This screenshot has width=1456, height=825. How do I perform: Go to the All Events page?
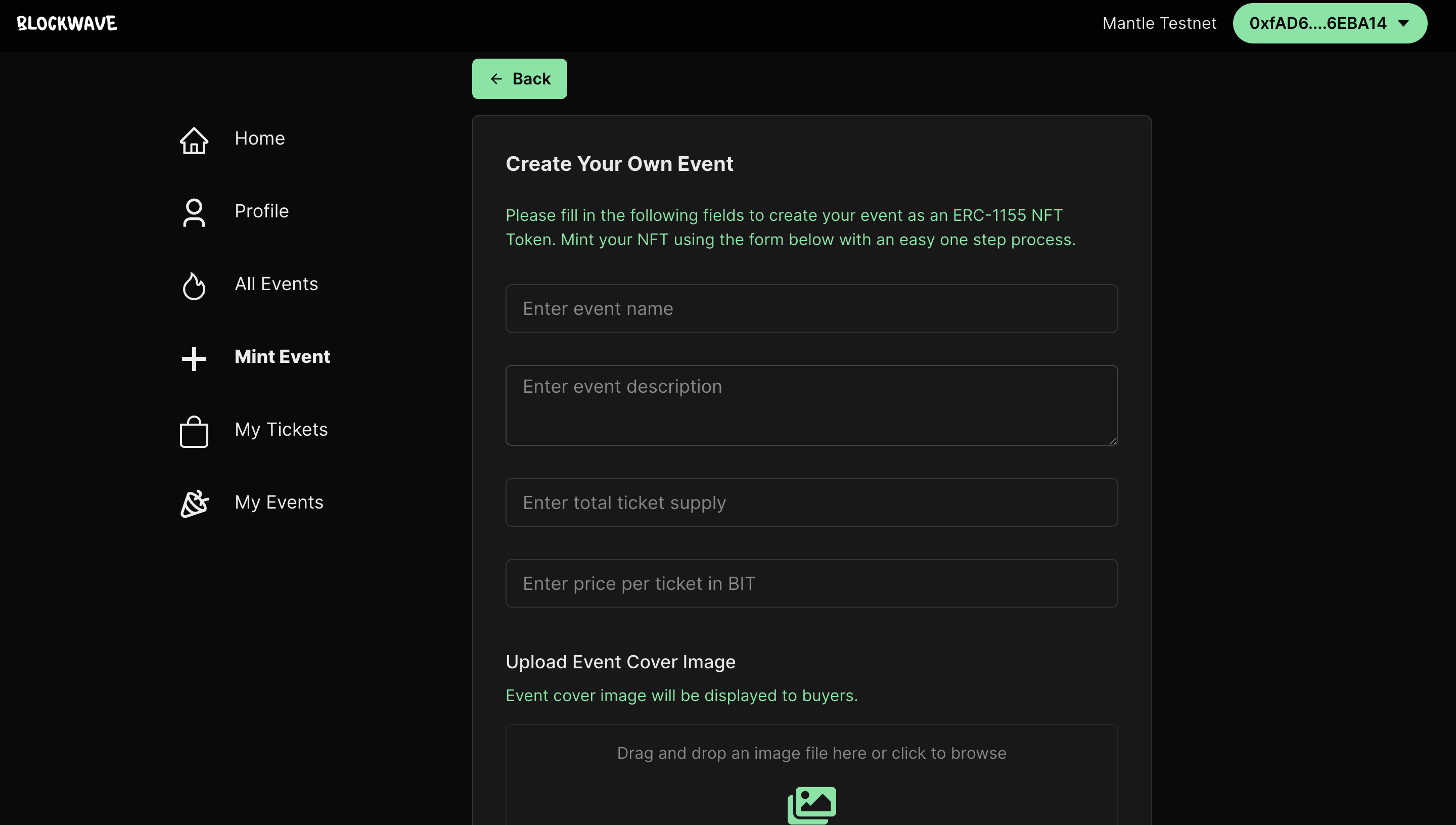tap(276, 284)
